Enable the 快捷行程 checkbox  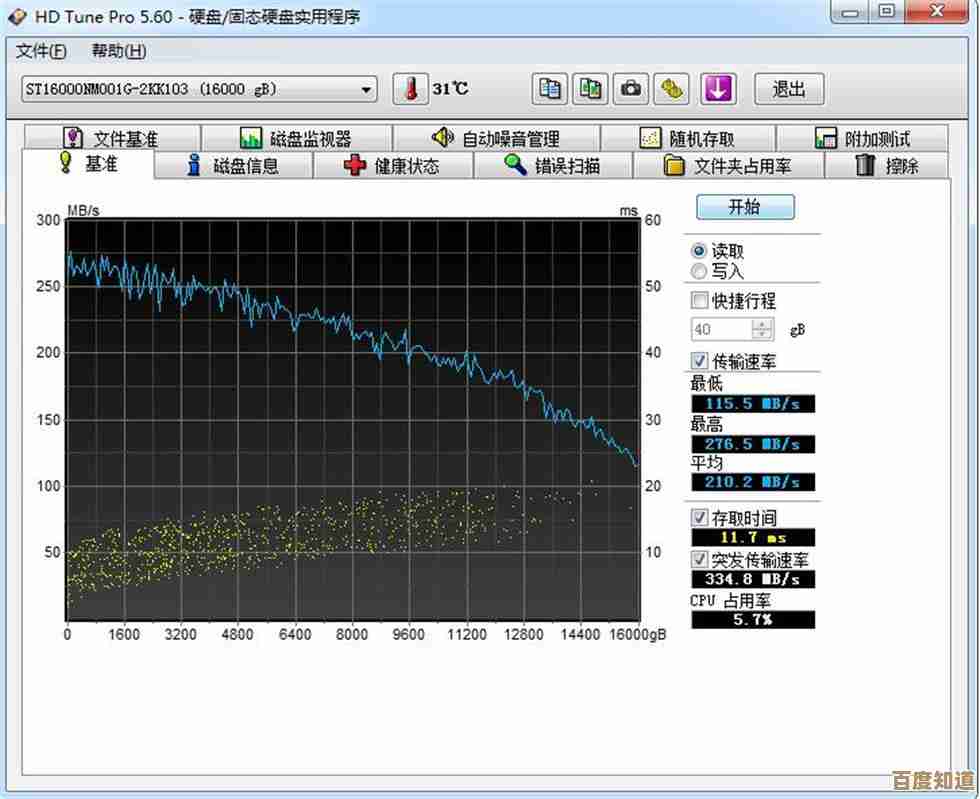pyautogui.click(x=700, y=300)
